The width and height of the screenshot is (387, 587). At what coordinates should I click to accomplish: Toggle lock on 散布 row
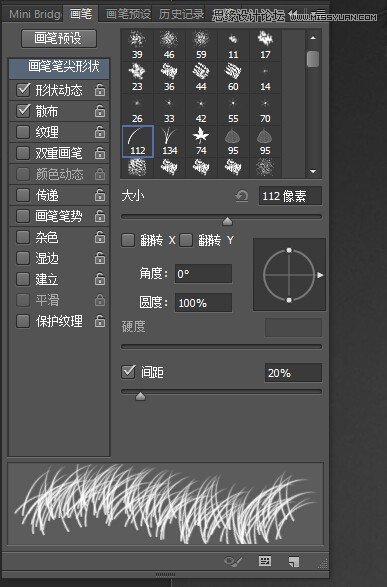[x=100, y=111]
